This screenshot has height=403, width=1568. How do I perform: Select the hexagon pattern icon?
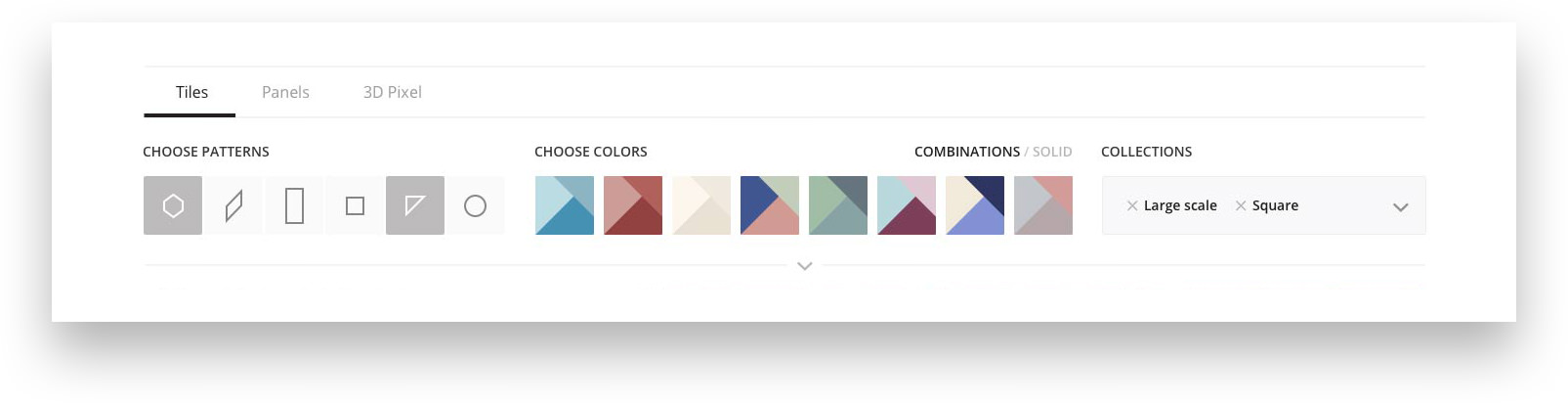click(173, 205)
